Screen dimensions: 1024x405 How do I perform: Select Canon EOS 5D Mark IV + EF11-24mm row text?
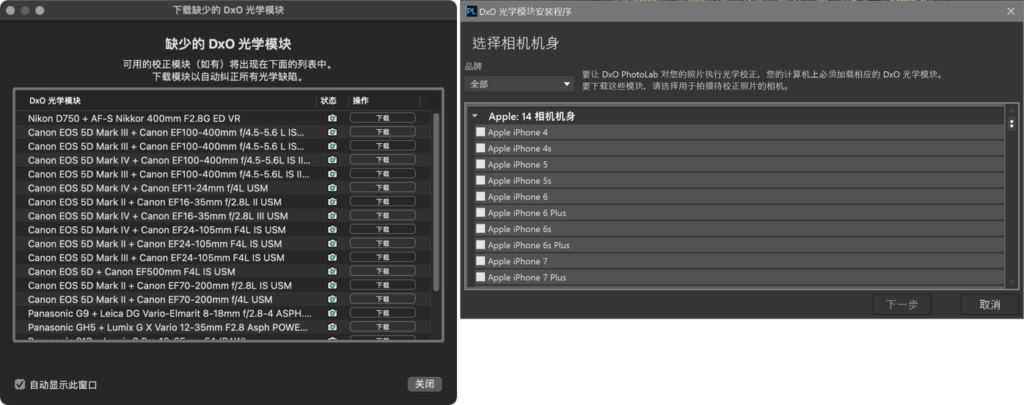(x=148, y=188)
